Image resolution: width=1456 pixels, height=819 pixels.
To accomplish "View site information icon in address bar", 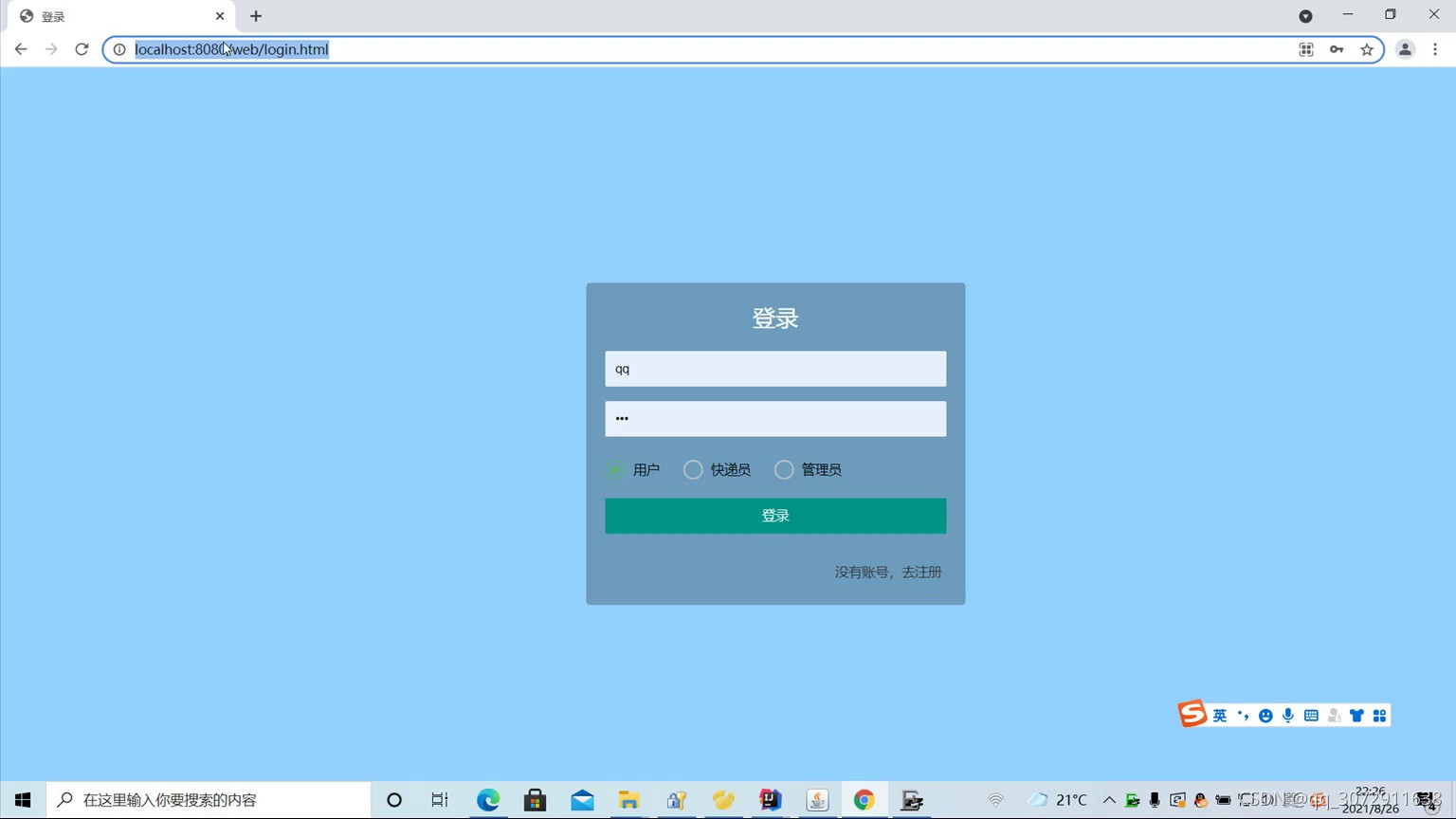I will point(119,49).
